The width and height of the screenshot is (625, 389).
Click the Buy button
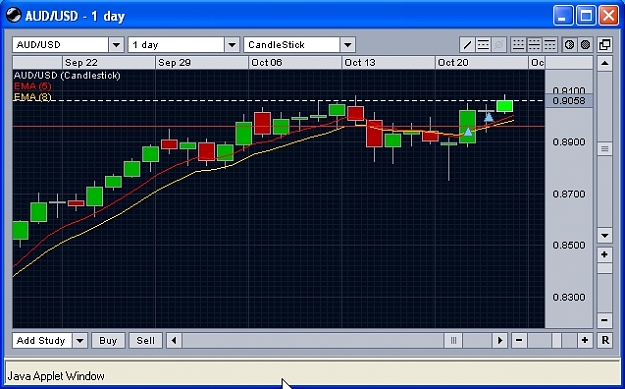(x=108, y=341)
